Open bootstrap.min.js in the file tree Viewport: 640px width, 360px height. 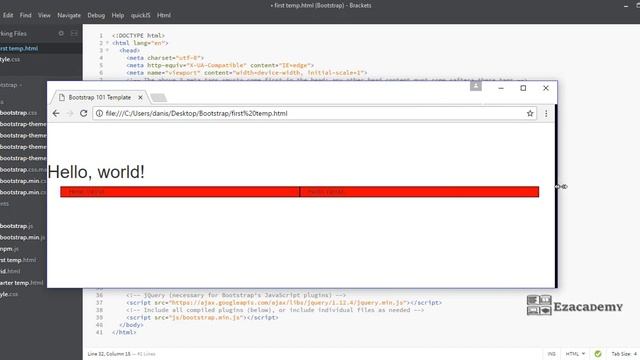[x=22, y=237]
